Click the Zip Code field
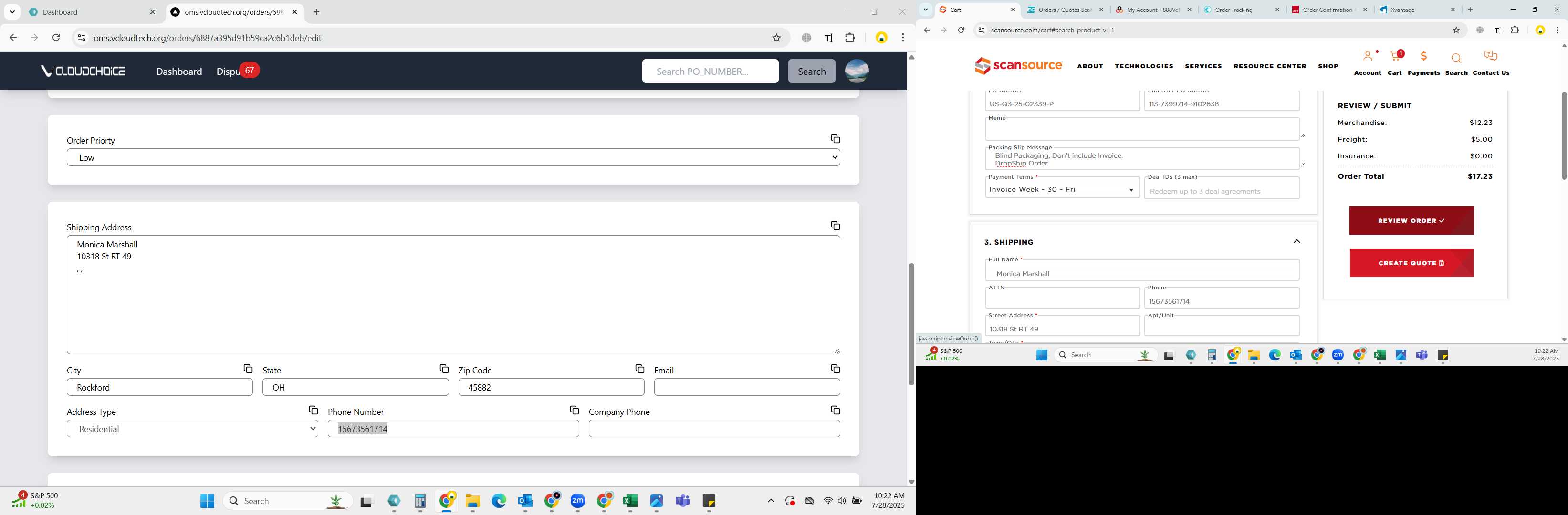 click(x=551, y=387)
